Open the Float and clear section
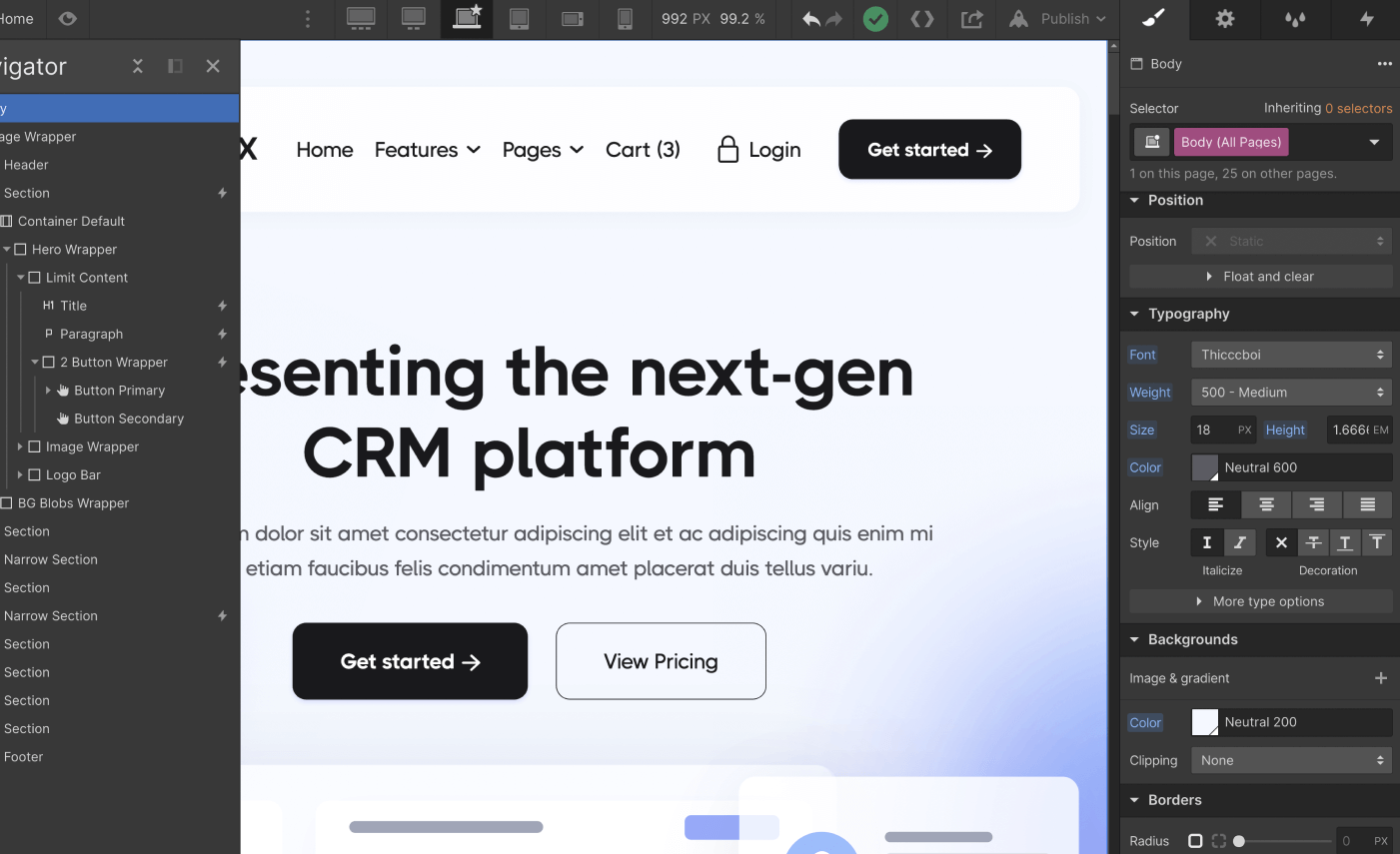Screen dimensions: 1400x854 point(1260,276)
